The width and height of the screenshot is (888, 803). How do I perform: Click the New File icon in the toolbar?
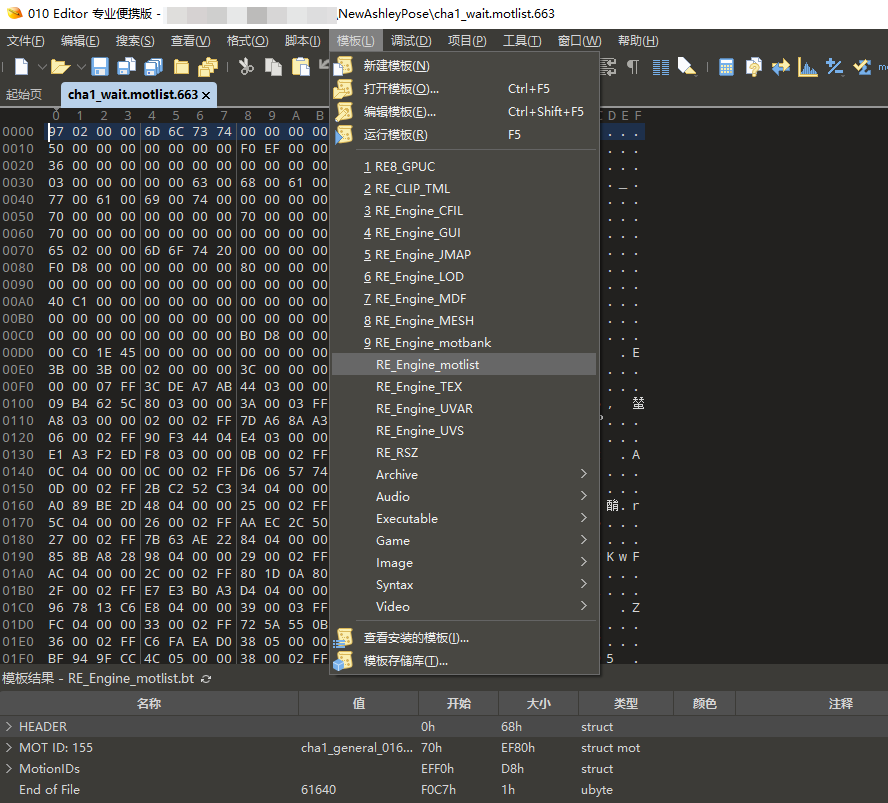(x=22, y=67)
